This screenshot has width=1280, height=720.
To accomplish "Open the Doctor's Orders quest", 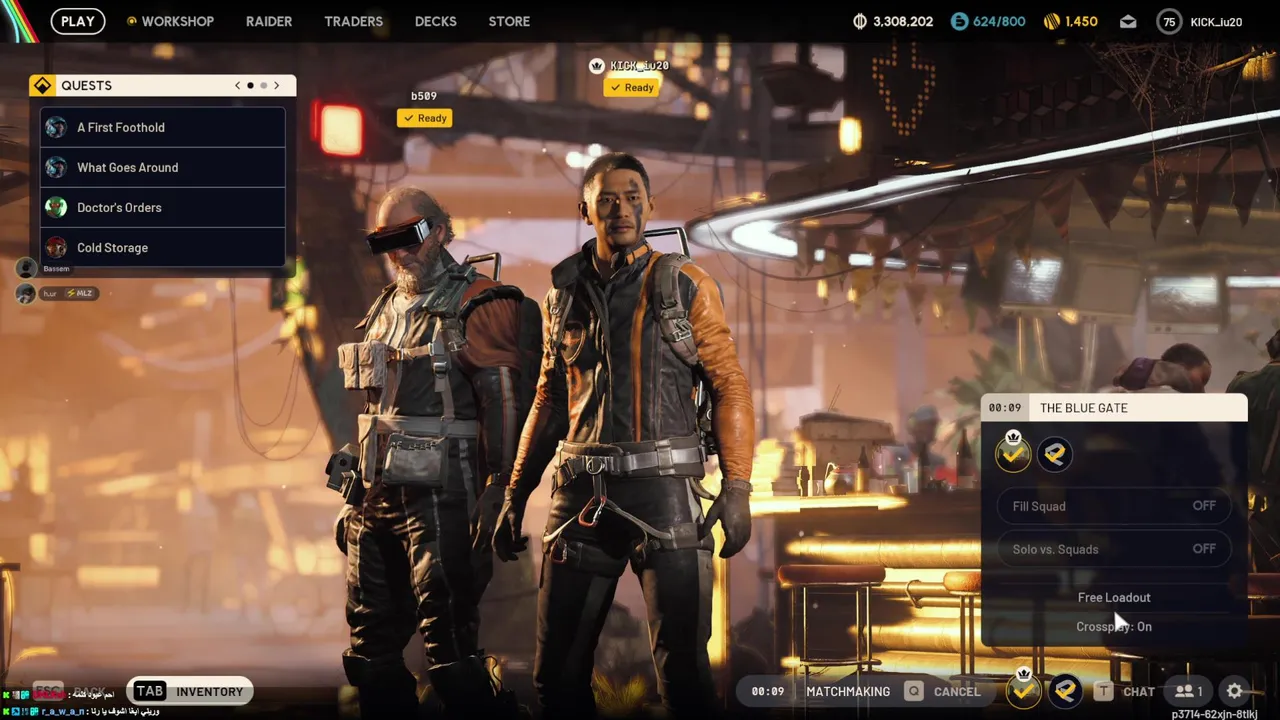I will click(x=163, y=207).
